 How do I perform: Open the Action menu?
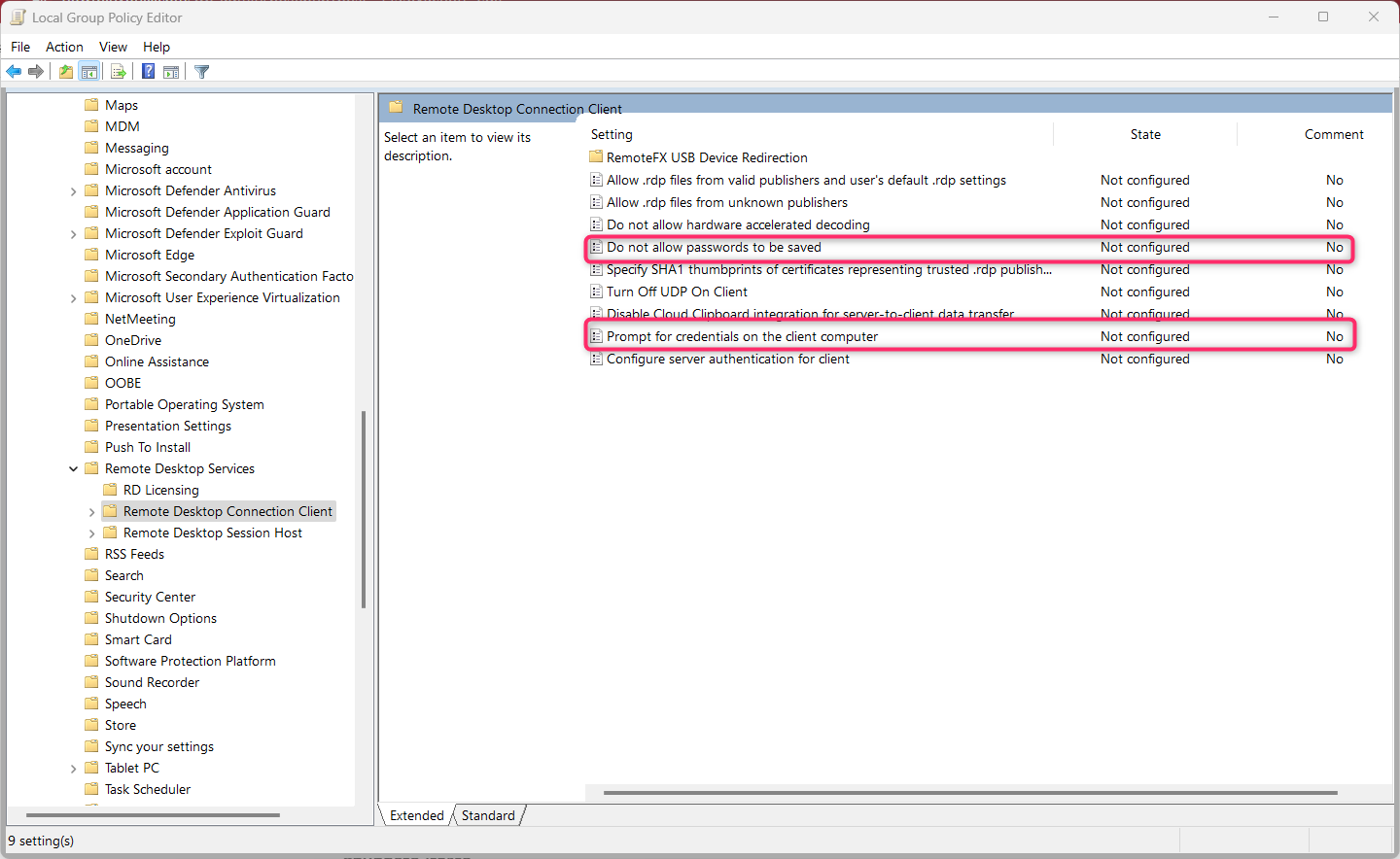click(64, 47)
